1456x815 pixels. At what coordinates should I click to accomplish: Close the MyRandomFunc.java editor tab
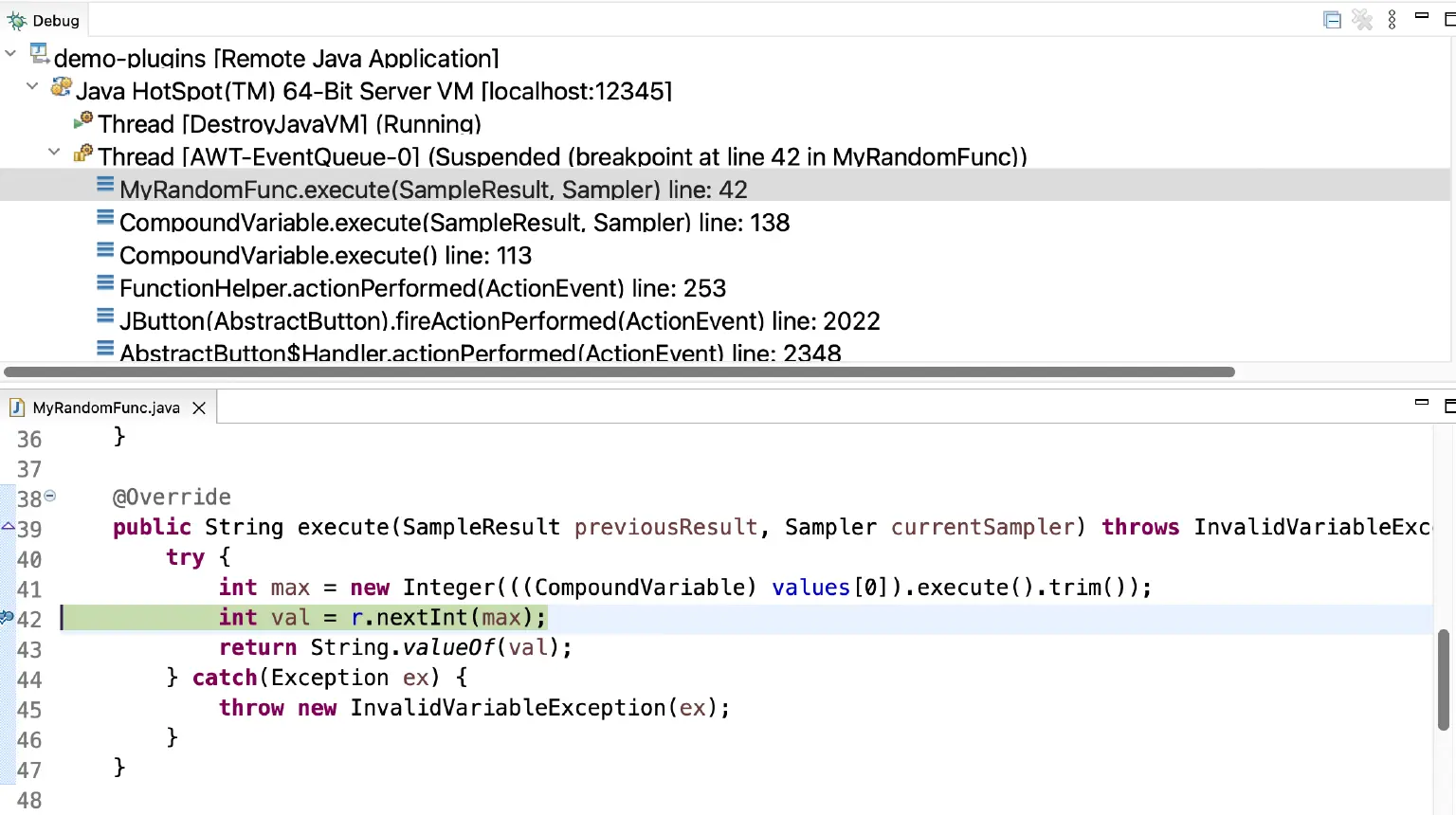(199, 407)
